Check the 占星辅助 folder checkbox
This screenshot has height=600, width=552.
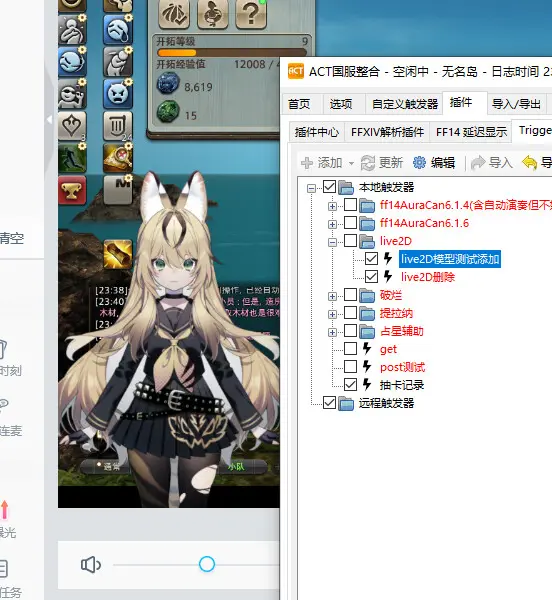pos(350,331)
